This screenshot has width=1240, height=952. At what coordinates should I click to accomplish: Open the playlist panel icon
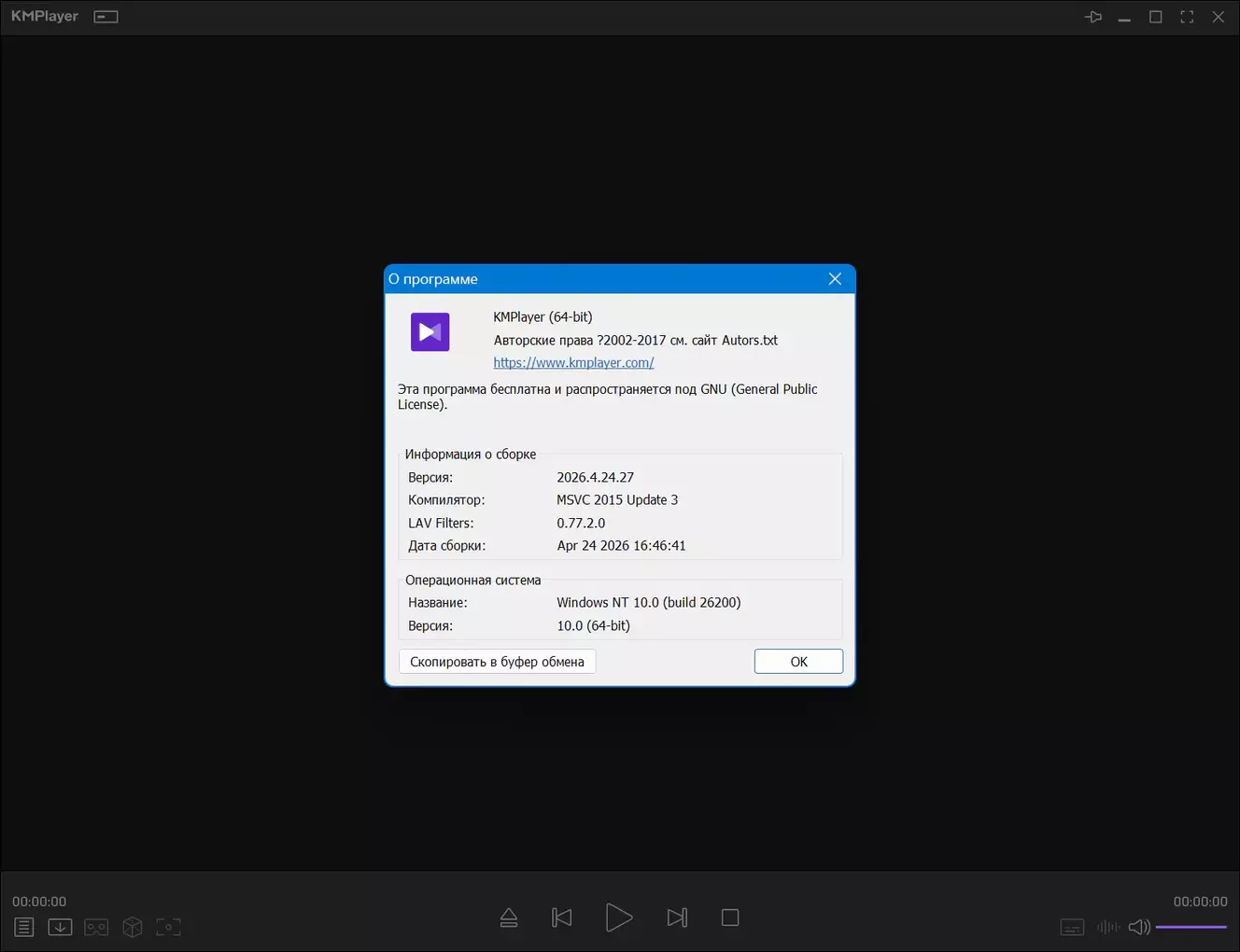pos(24,927)
